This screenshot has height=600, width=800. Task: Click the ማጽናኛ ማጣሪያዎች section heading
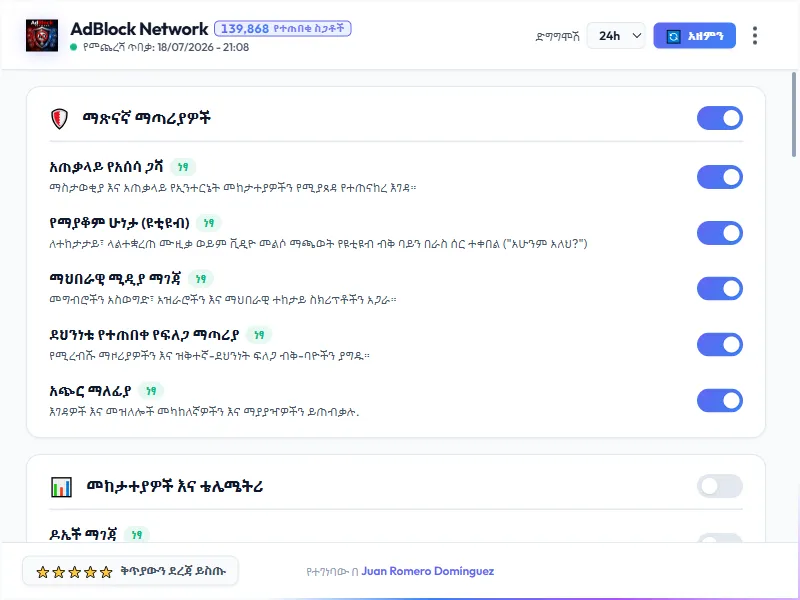(x=146, y=118)
